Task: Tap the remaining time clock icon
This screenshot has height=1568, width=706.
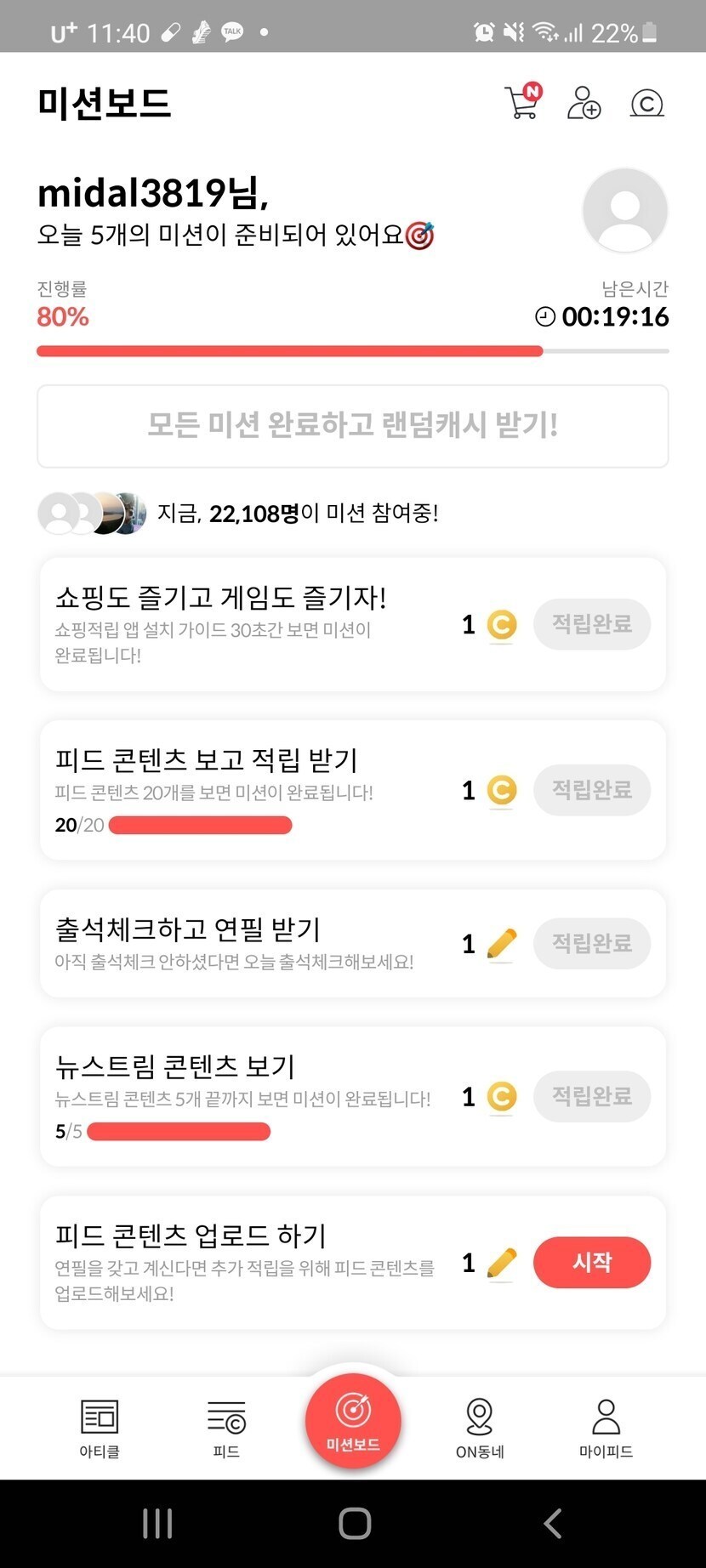Action: coord(544,317)
